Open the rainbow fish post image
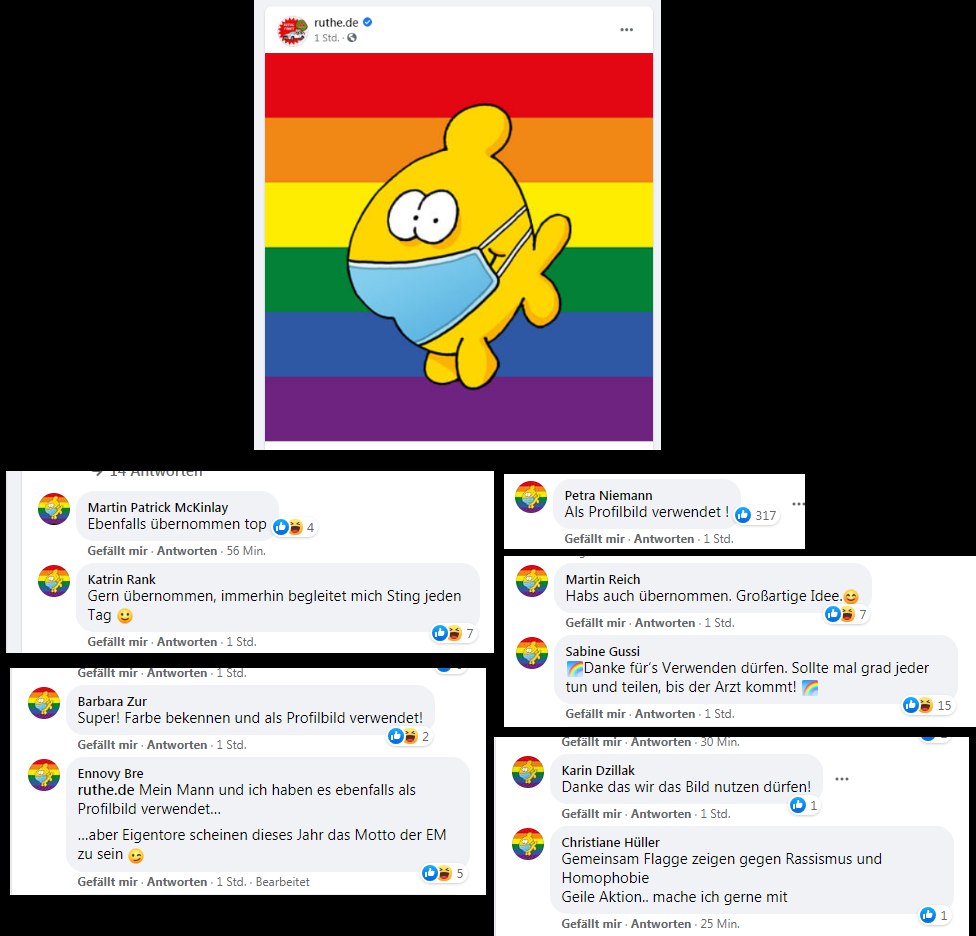The width and height of the screenshot is (976, 936). [459, 247]
